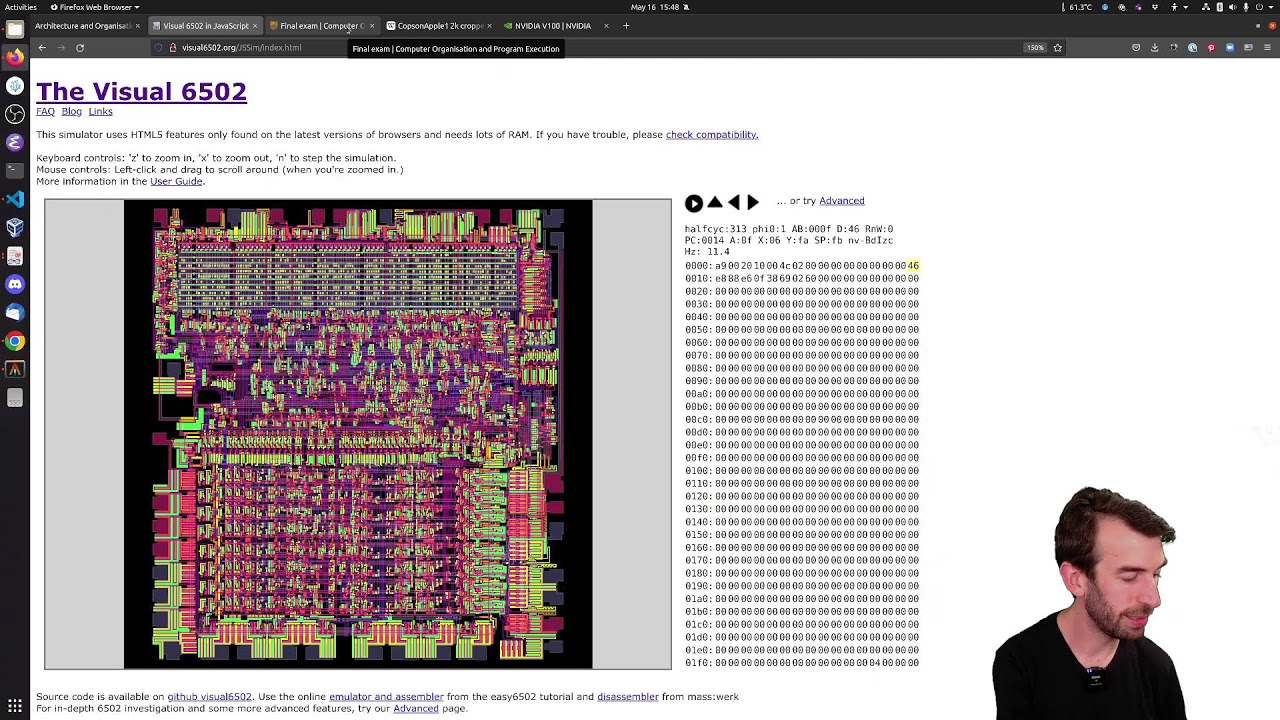Click the red Pinterest extension icon
Image resolution: width=1280 pixels, height=720 pixels.
(1211, 47)
